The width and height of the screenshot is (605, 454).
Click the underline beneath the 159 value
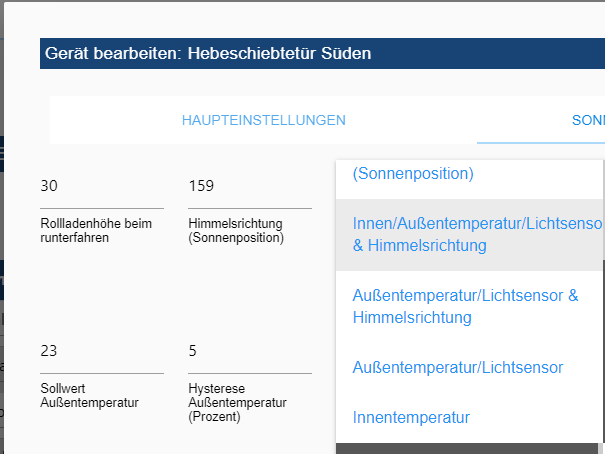coord(250,208)
